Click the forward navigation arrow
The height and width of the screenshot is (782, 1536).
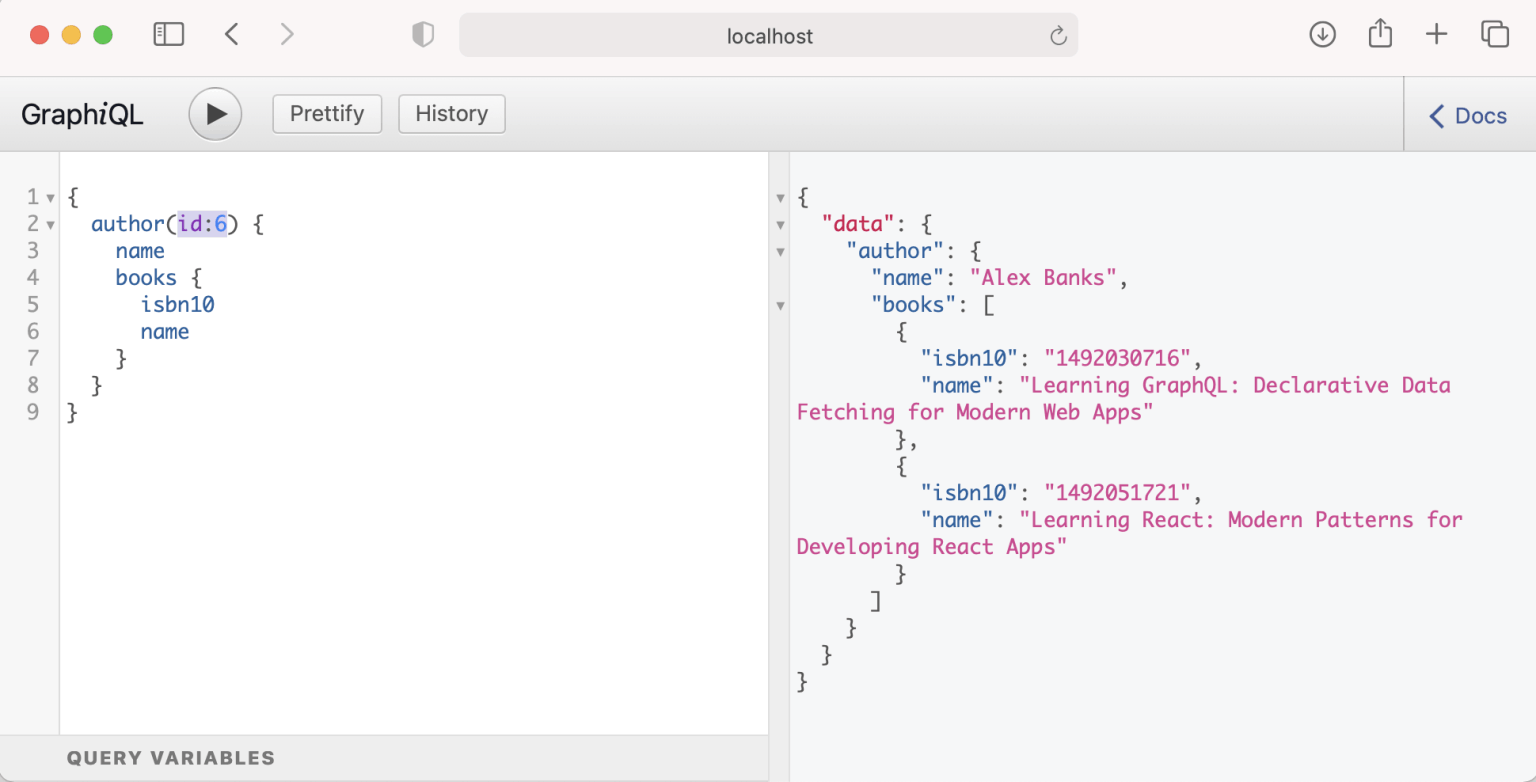(288, 35)
